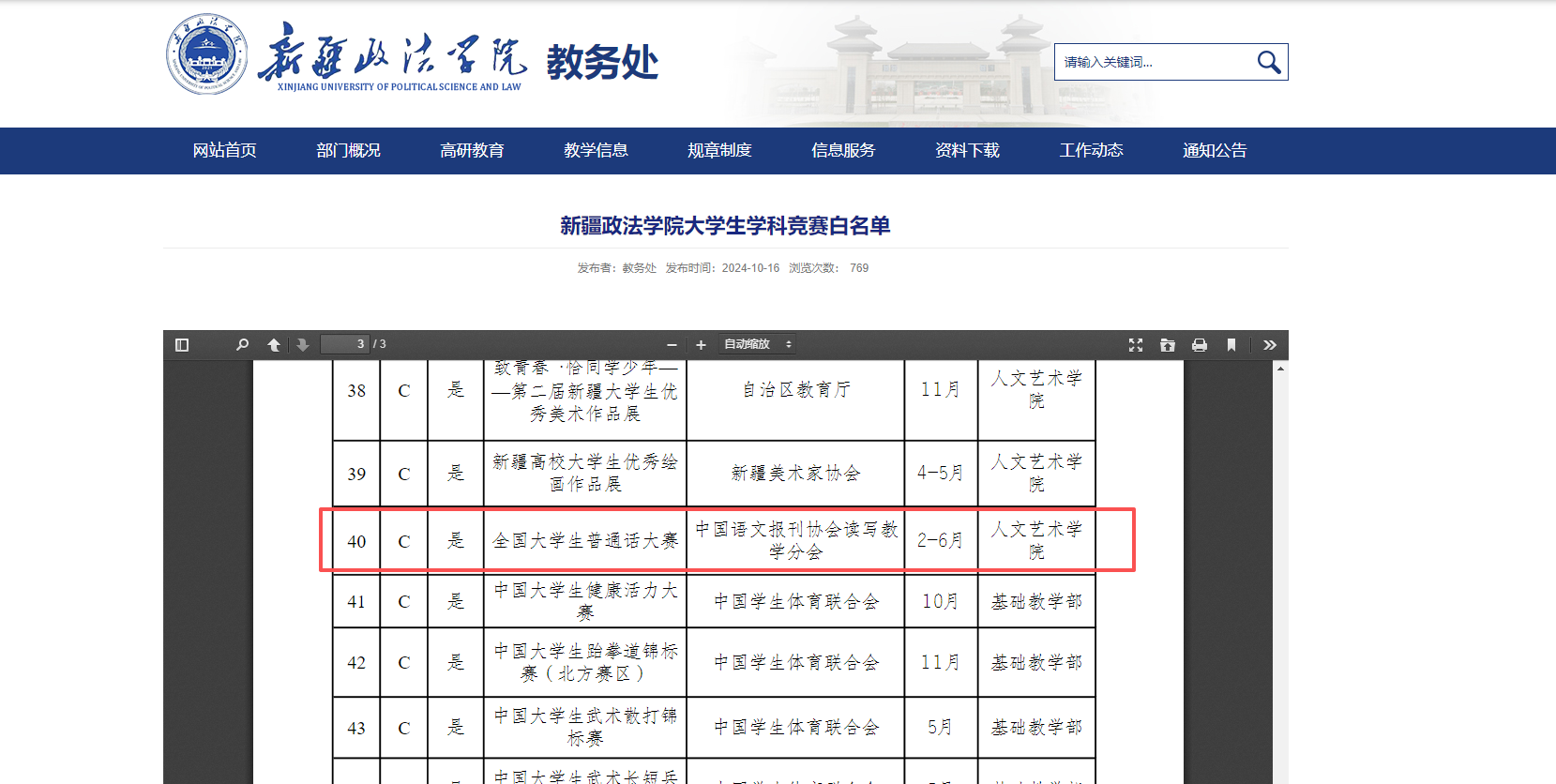The width and height of the screenshot is (1556, 784).
Task: Click row number 40 cell
Action: click(x=356, y=542)
